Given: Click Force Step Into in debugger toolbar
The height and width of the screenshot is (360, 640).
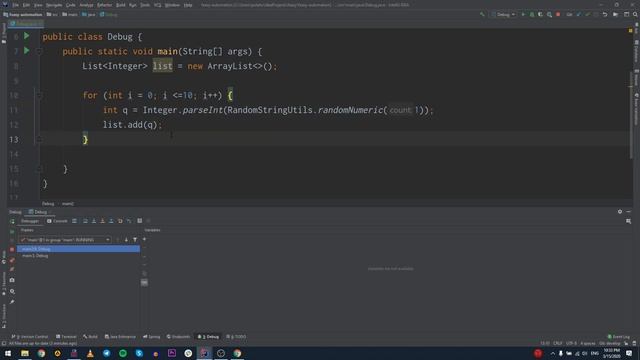Looking at the screenshot, I should pyautogui.click(x=102, y=221).
